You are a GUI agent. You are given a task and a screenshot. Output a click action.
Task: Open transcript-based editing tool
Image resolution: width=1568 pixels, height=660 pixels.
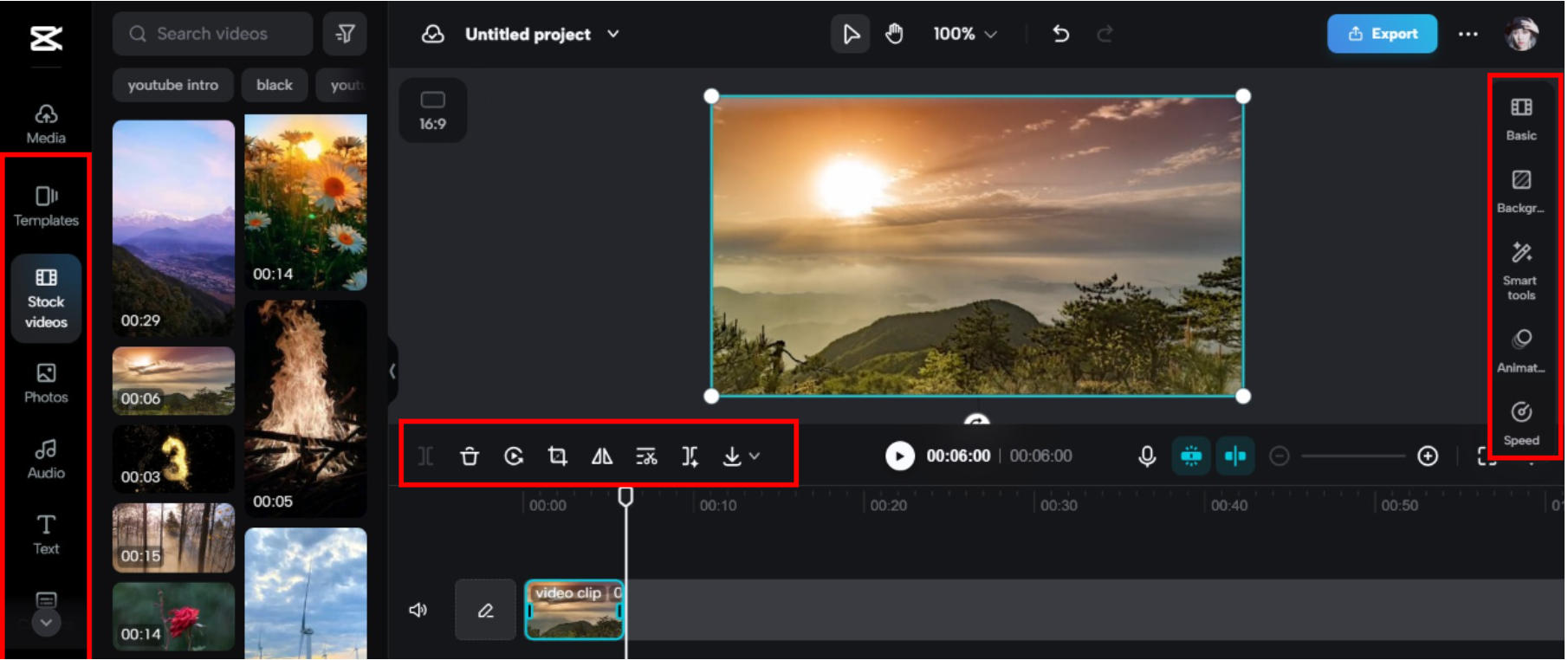point(646,456)
